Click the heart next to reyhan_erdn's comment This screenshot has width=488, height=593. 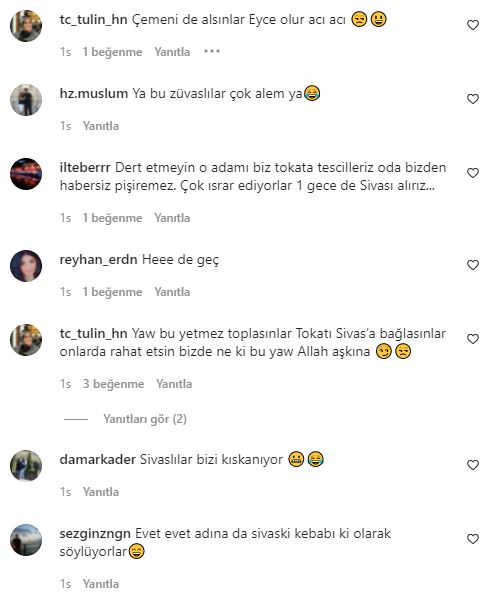coord(472,265)
